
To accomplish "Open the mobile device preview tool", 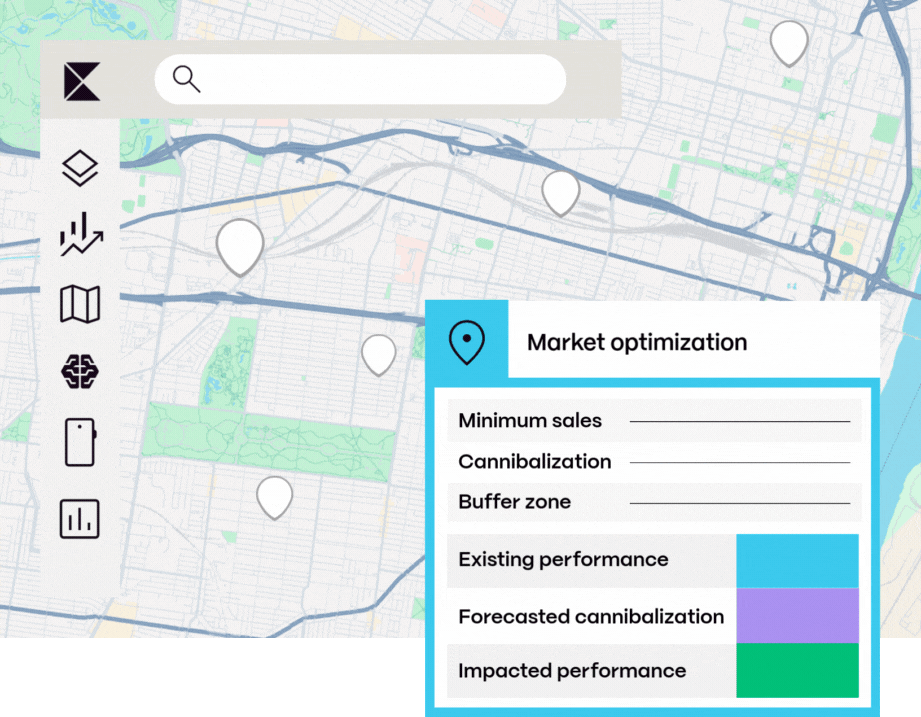I will pos(80,443).
